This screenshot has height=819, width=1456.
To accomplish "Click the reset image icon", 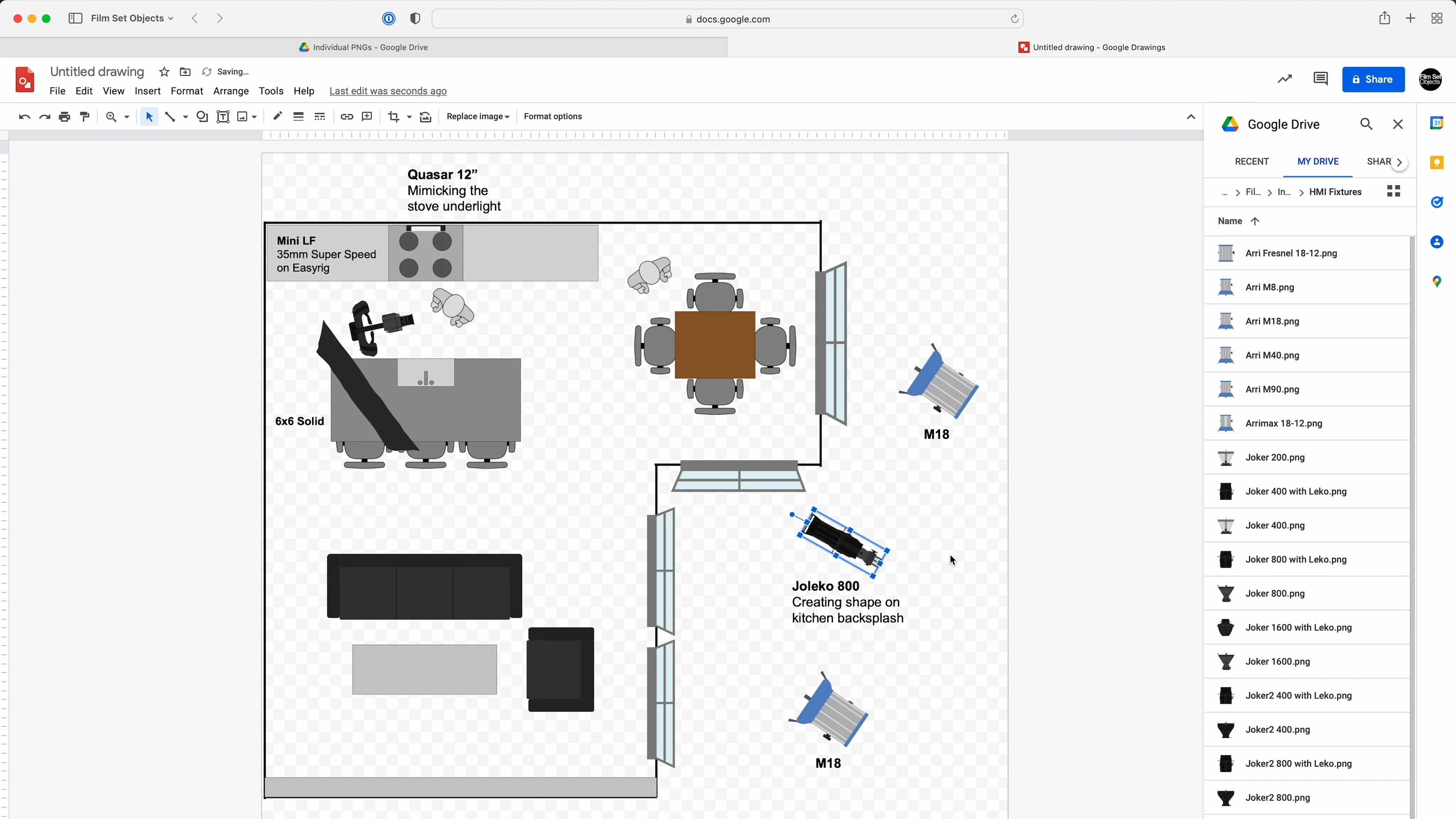I will tap(426, 116).
